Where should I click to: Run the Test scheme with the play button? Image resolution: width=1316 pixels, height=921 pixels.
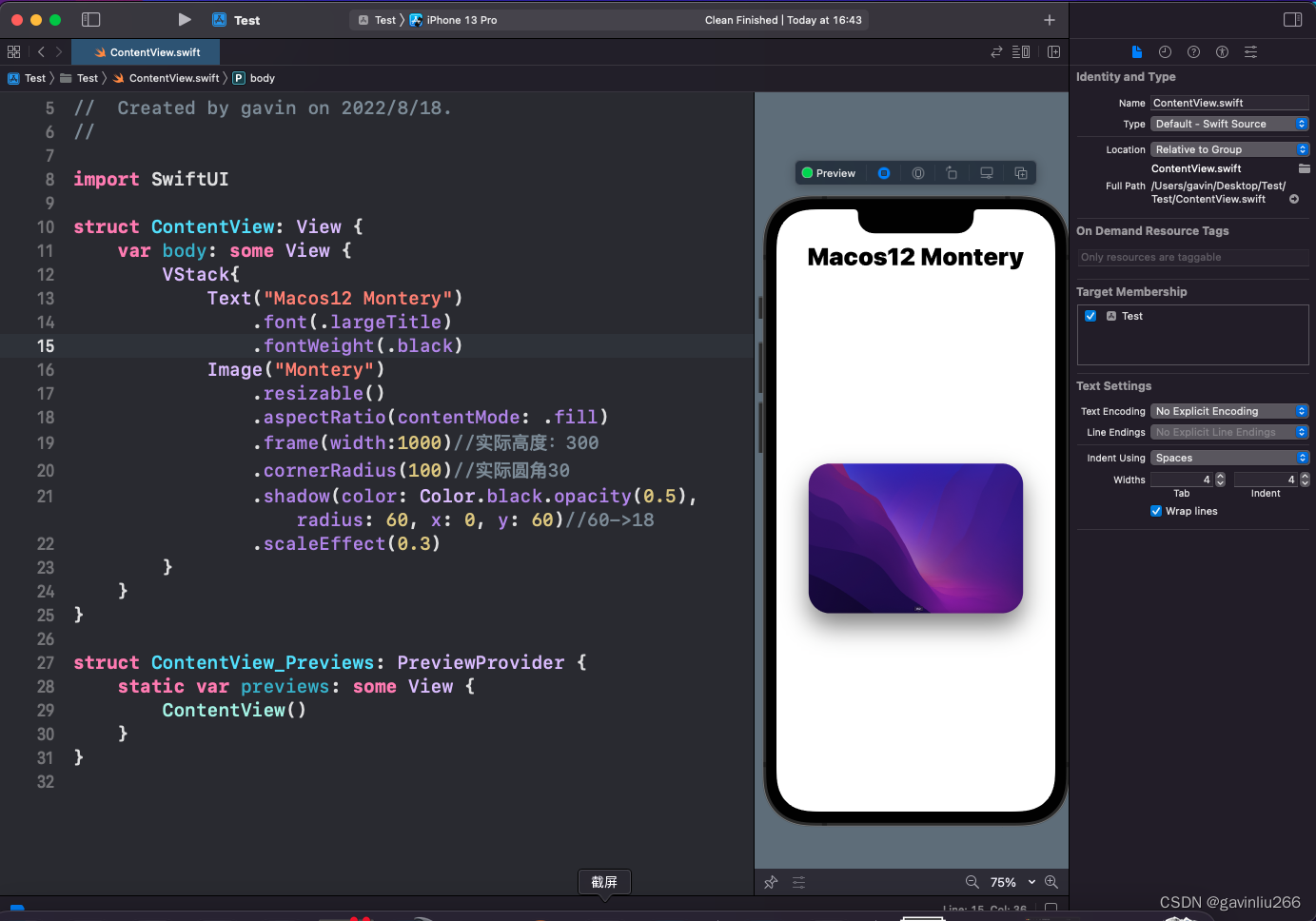(x=185, y=19)
